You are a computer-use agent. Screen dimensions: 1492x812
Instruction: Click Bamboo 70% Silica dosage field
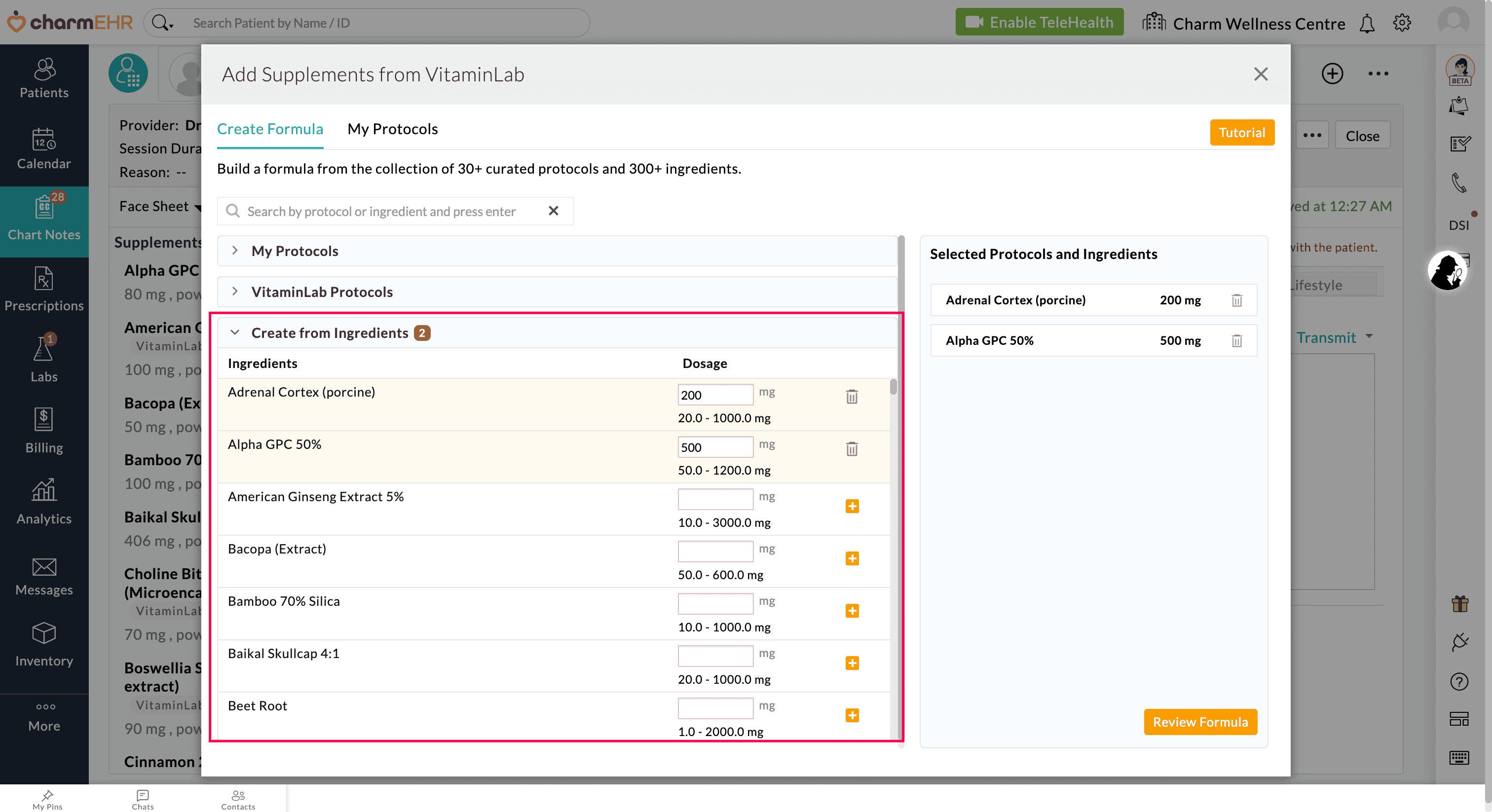[x=715, y=603]
